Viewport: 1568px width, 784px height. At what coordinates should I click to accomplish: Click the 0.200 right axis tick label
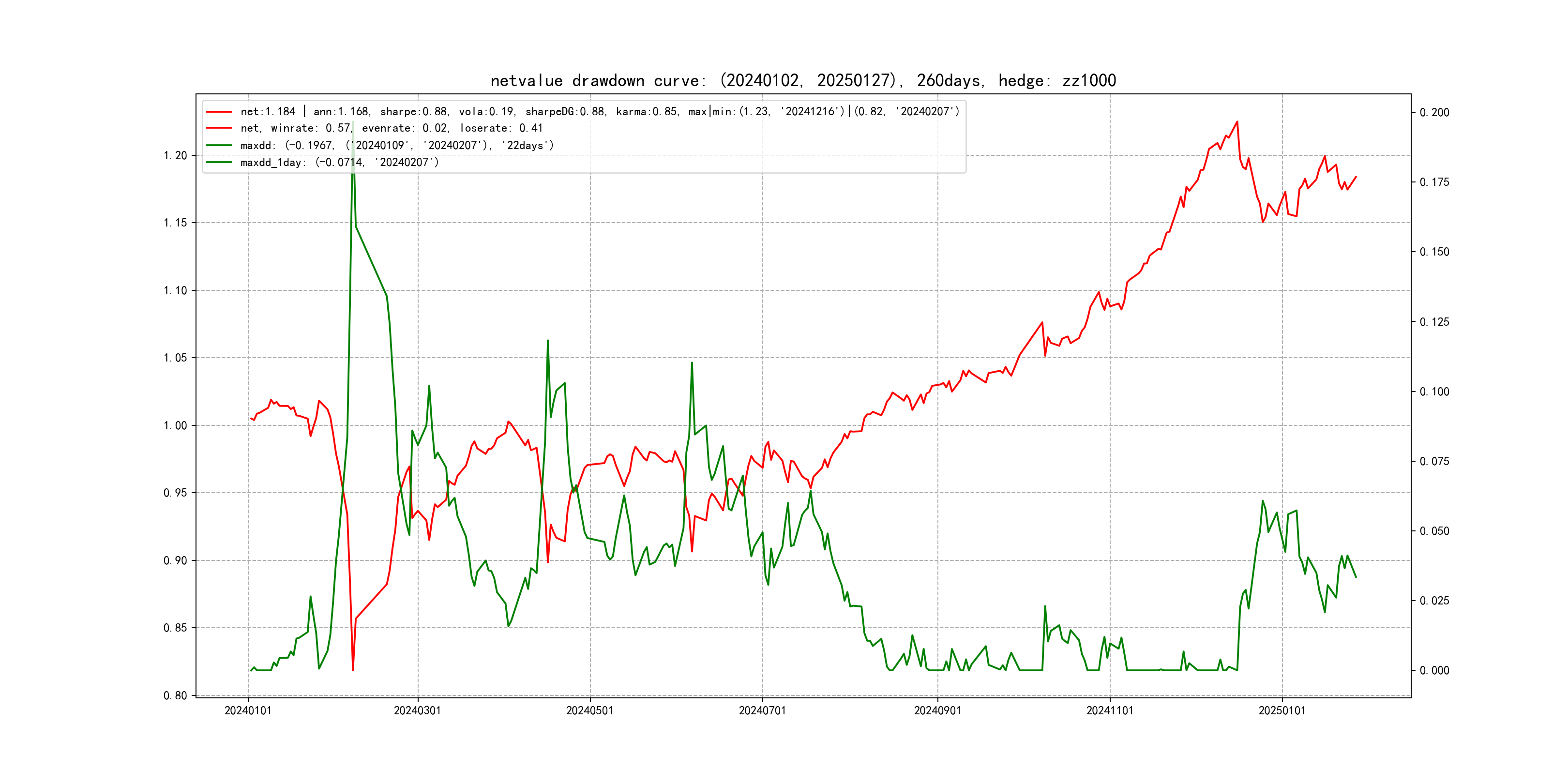[1434, 113]
